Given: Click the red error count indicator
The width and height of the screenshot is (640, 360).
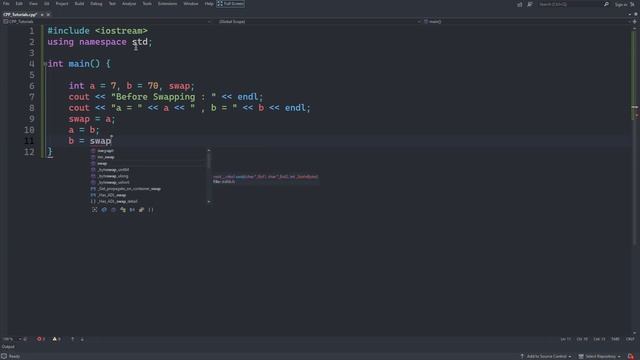Looking at the screenshot, I should (x=41, y=339).
